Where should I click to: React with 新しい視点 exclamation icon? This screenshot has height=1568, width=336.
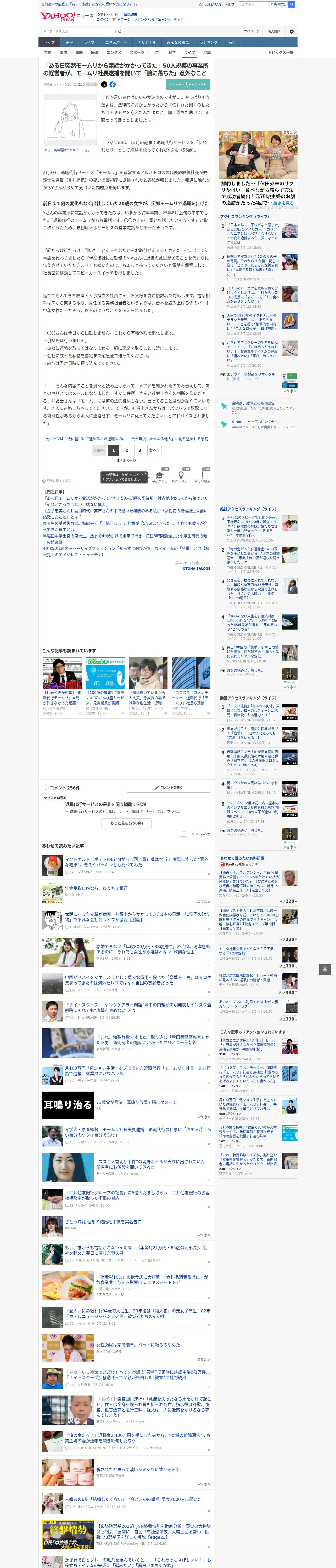pos(203,475)
